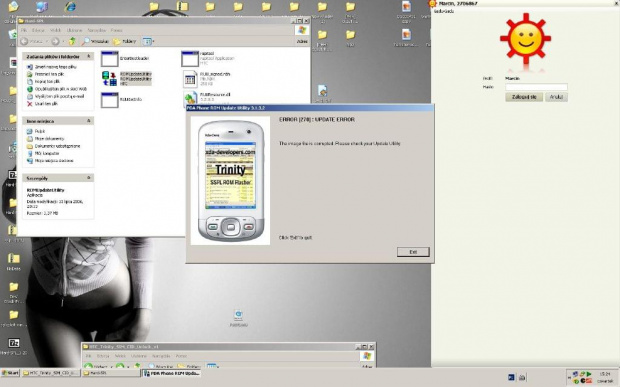Open the Plik menu in top Explorer
Viewport: 620px width, 387px height.
24,30
